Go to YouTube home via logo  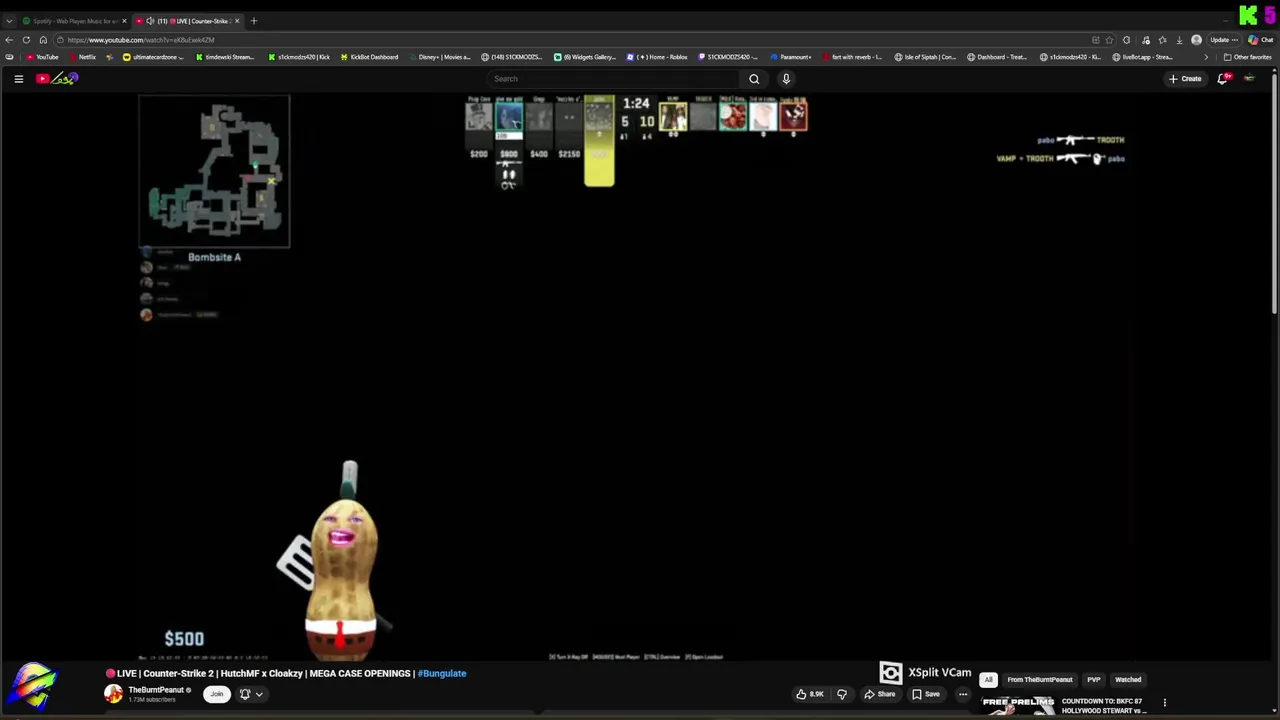[57, 79]
